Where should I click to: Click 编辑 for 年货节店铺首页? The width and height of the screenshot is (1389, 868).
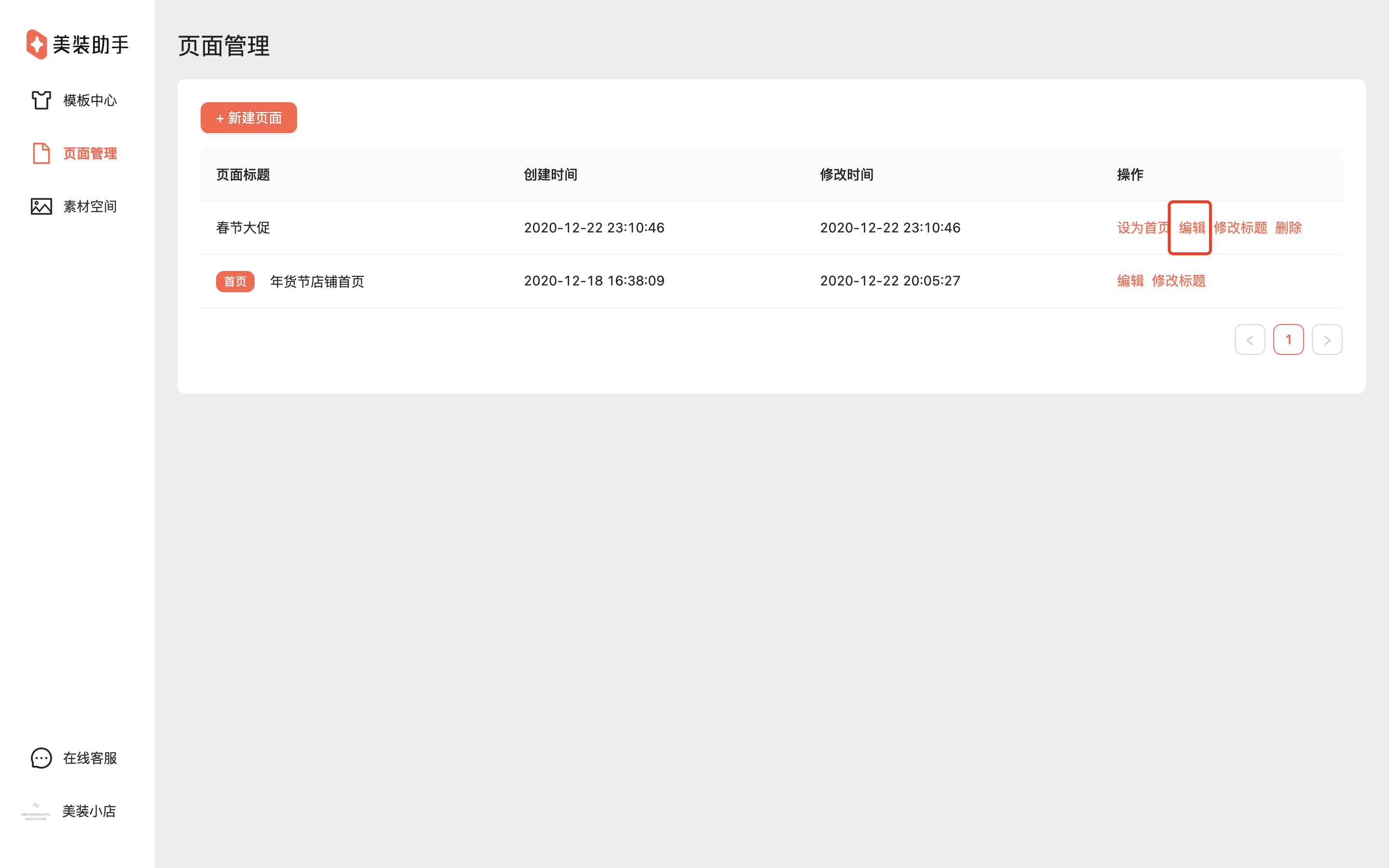tap(1130, 281)
